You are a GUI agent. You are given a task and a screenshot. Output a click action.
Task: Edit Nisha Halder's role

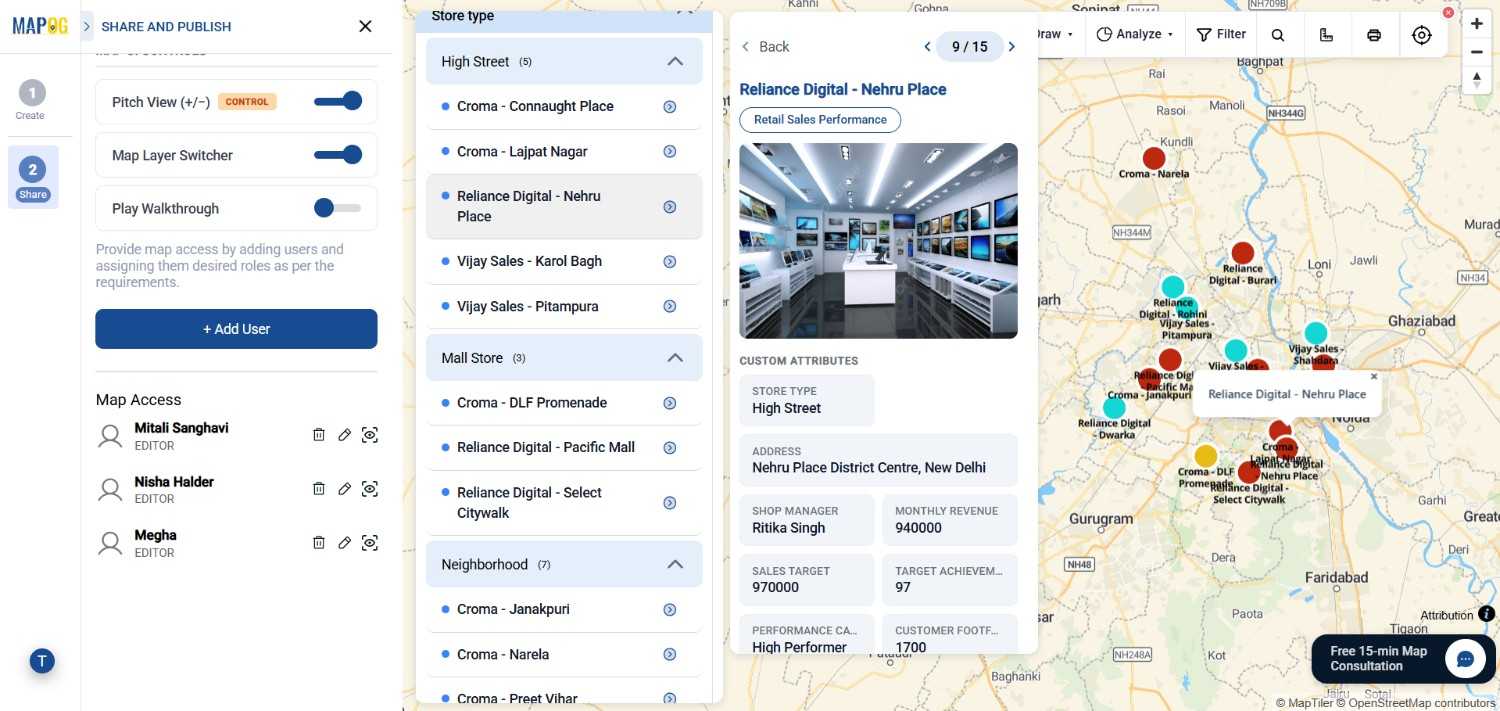(x=344, y=488)
